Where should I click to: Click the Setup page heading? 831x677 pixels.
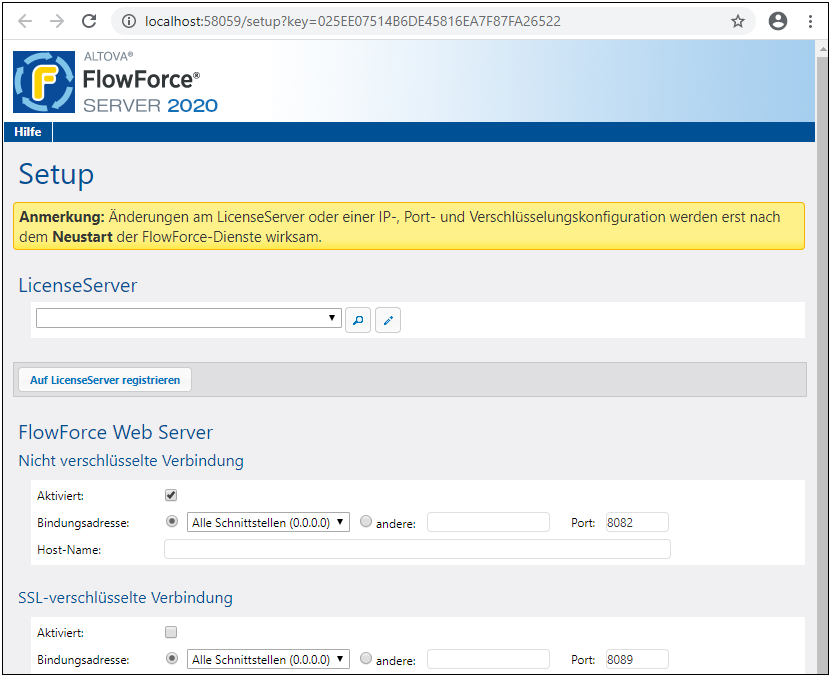[x=56, y=174]
